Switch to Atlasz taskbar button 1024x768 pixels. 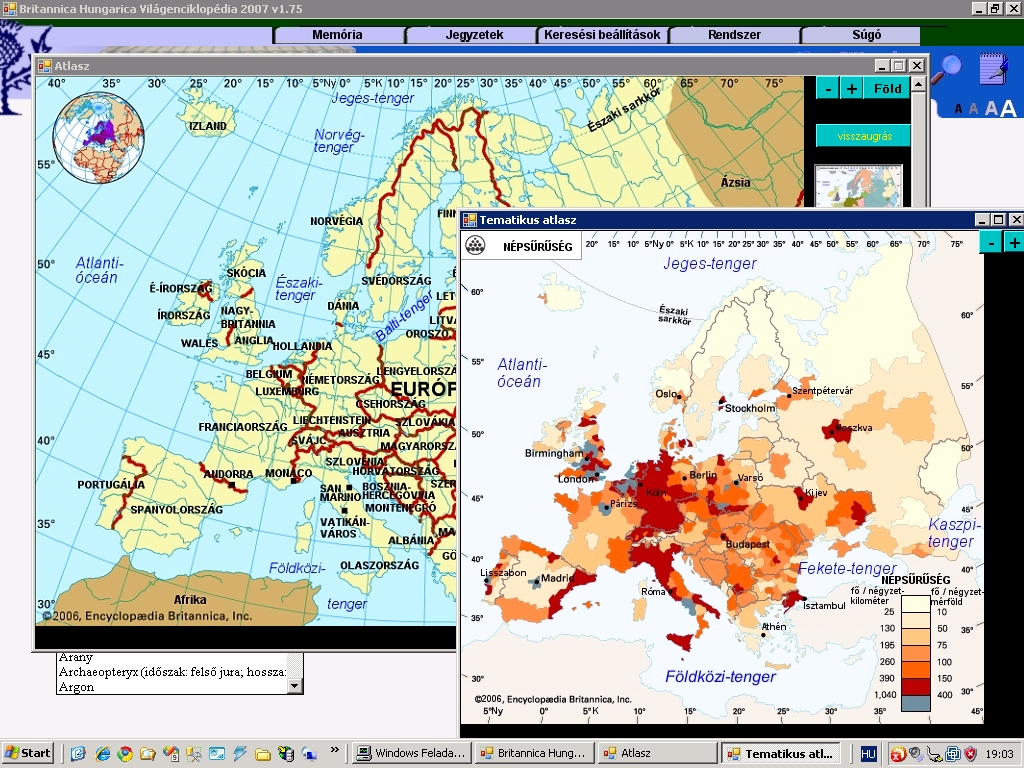pos(657,753)
